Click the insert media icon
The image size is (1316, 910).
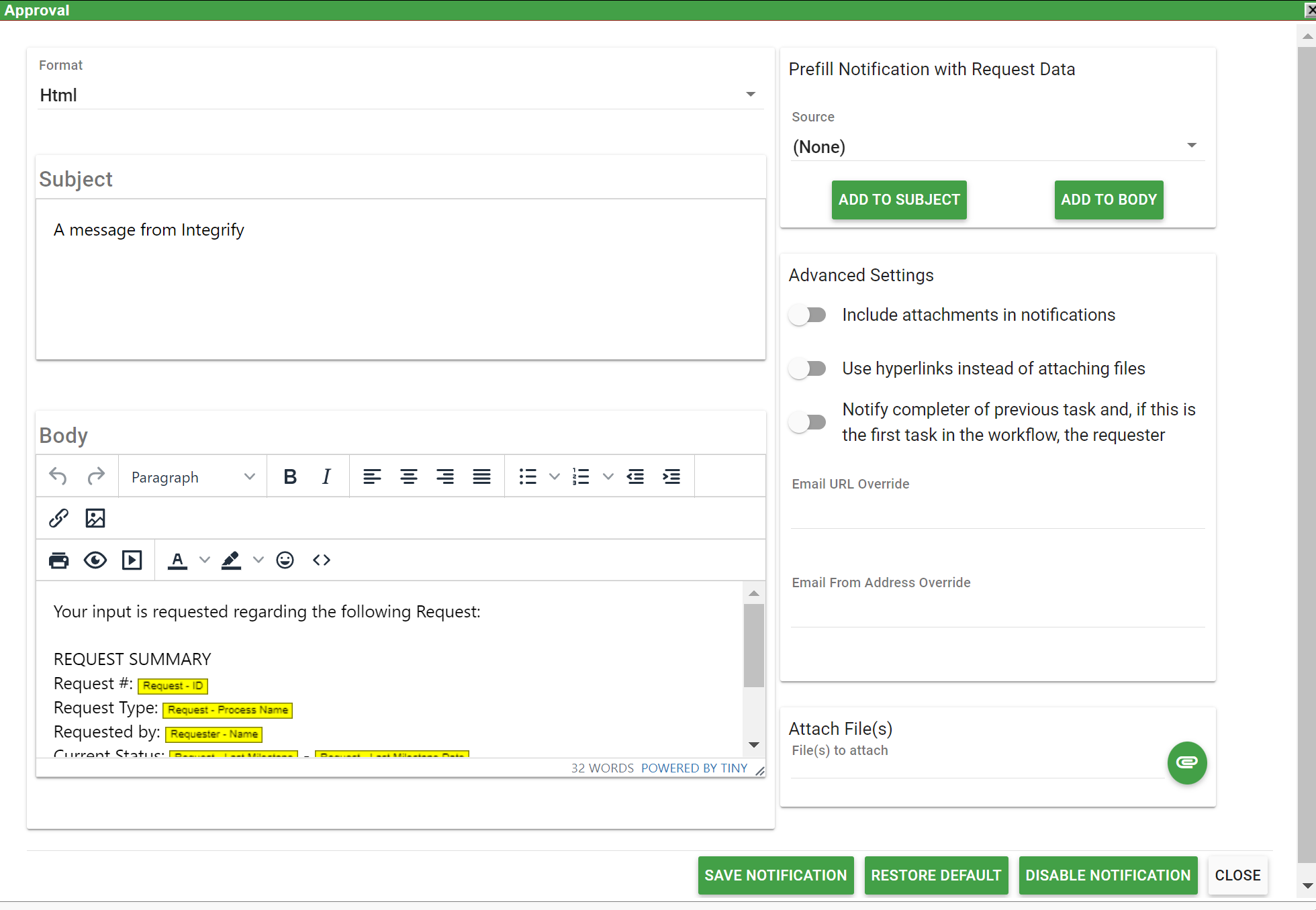click(132, 560)
